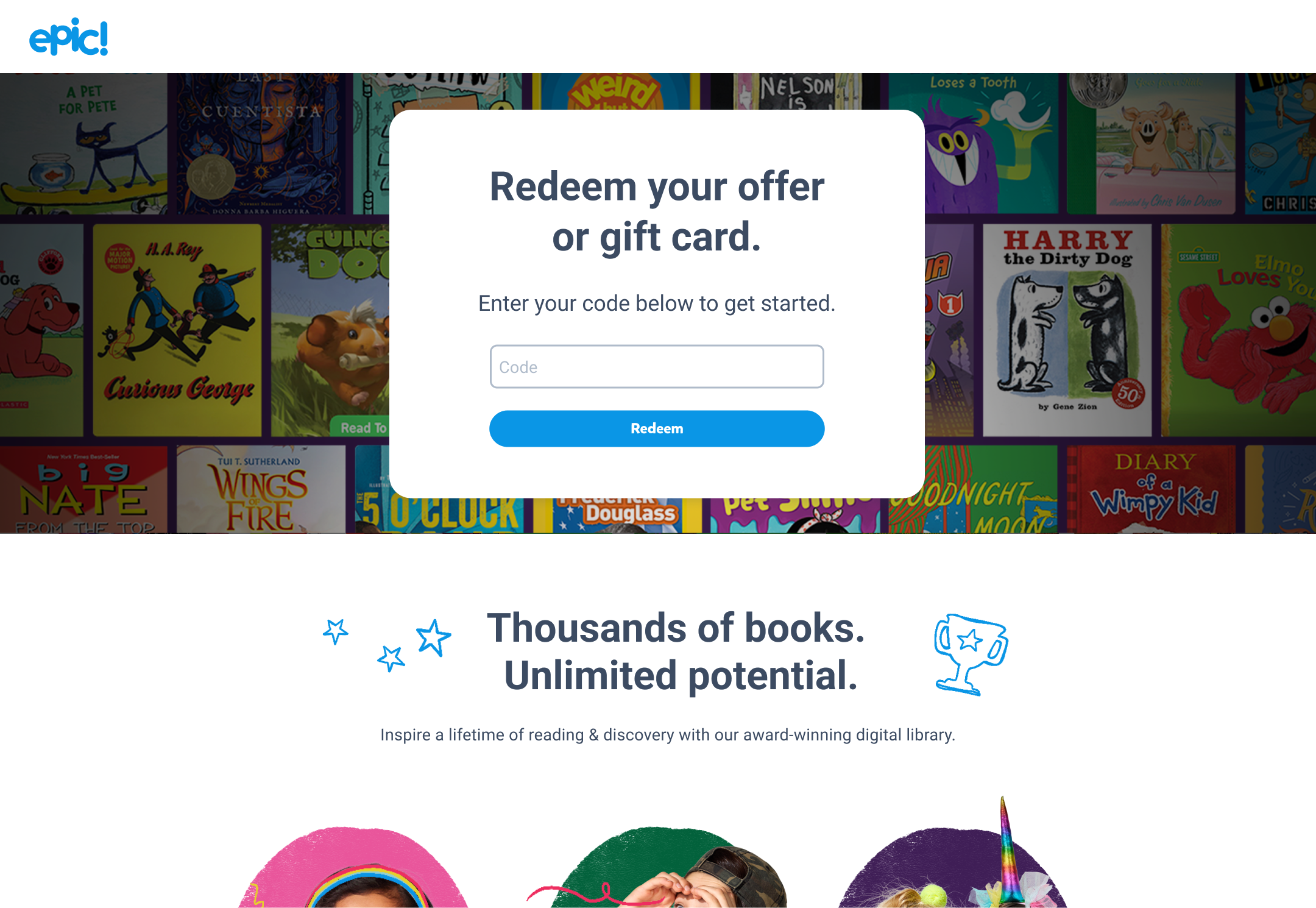Click the Clifford red dog book cover

click(x=41, y=330)
